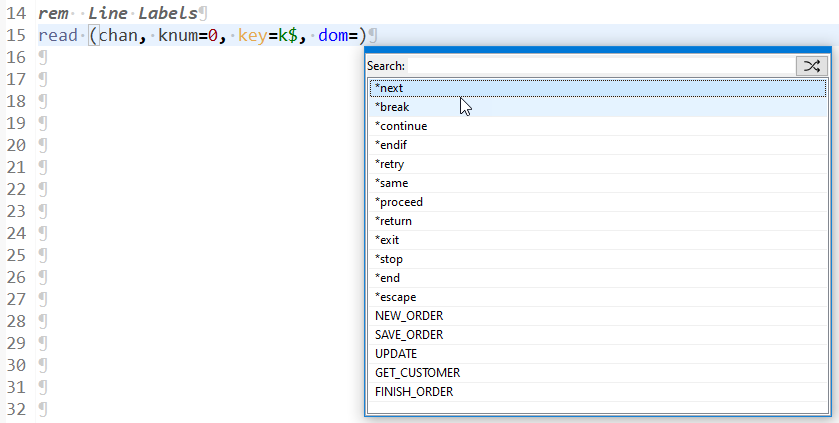Pick *stop from the popup
Screen dimensions: 839x423
(x=389, y=259)
